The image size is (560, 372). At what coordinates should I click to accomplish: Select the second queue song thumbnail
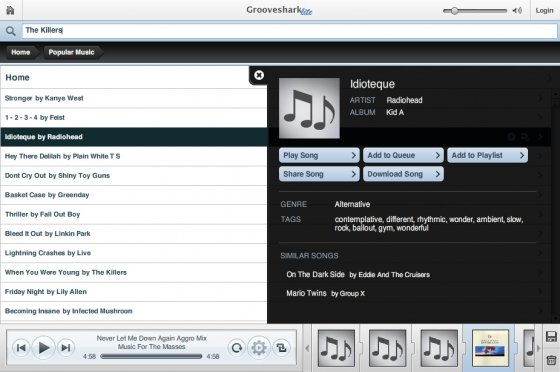click(388, 348)
